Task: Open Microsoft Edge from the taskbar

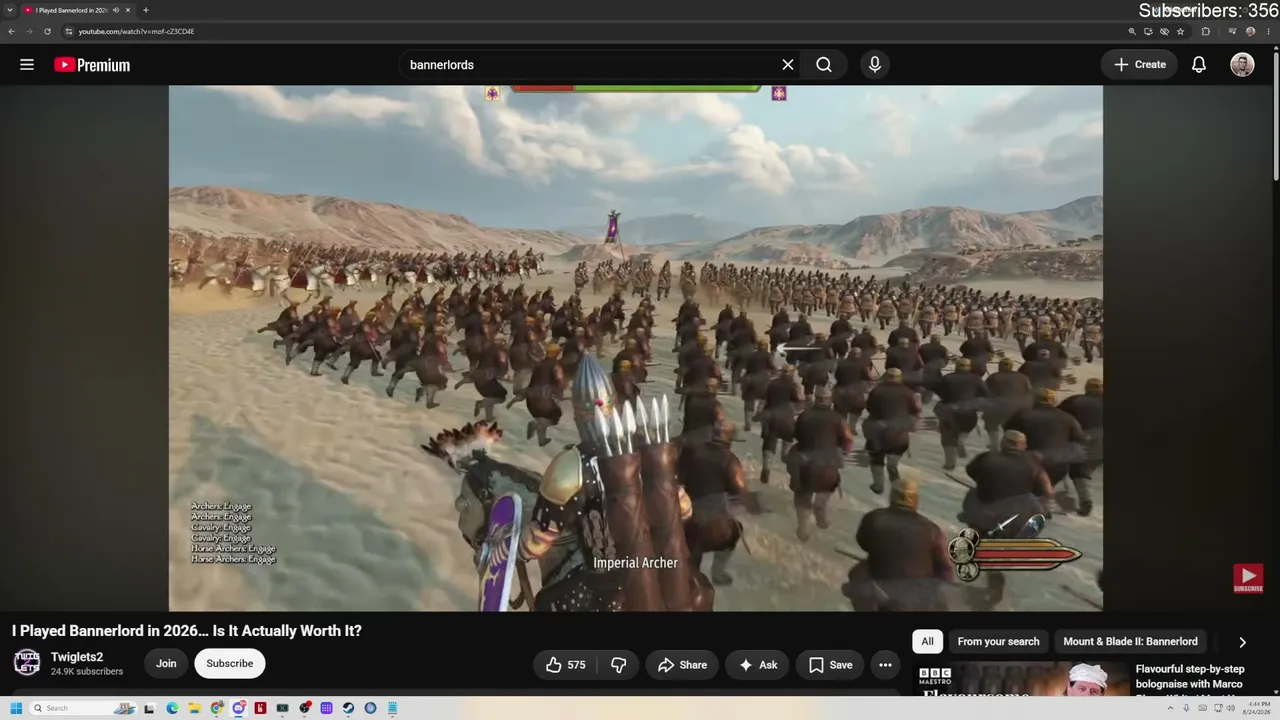Action: pos(172,708)
